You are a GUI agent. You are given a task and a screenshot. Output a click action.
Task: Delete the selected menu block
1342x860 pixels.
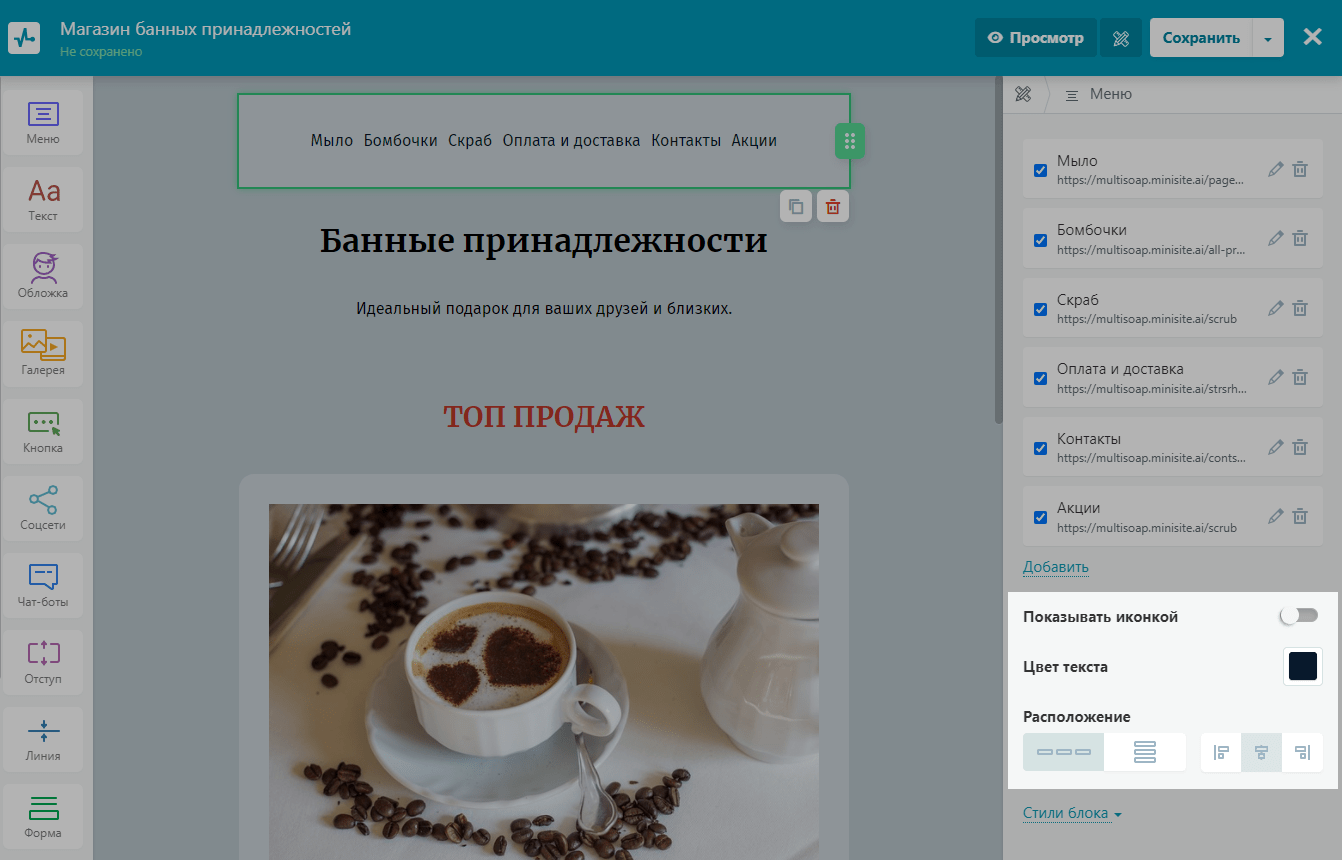[833, 207]
